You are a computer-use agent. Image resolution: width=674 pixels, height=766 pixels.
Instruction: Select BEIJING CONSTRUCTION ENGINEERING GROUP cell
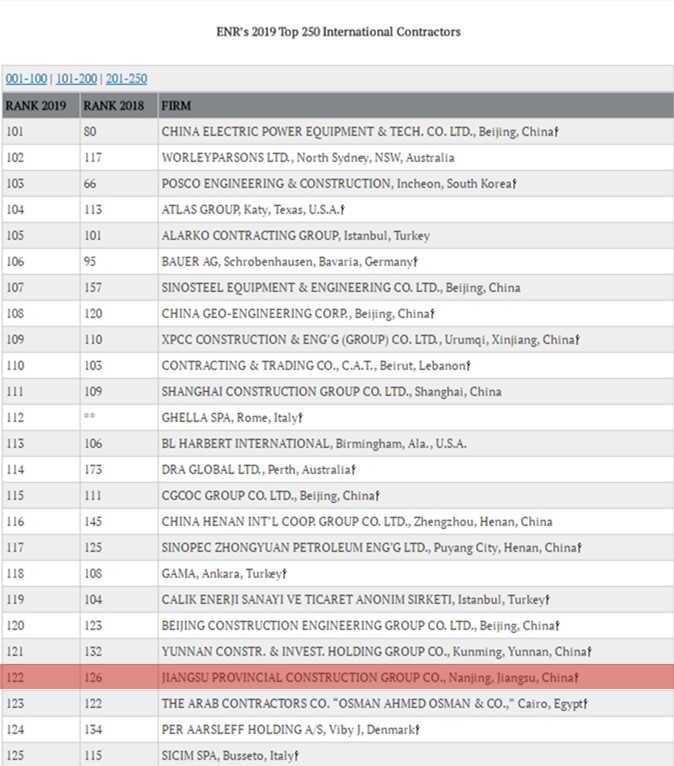pos(416,625)
